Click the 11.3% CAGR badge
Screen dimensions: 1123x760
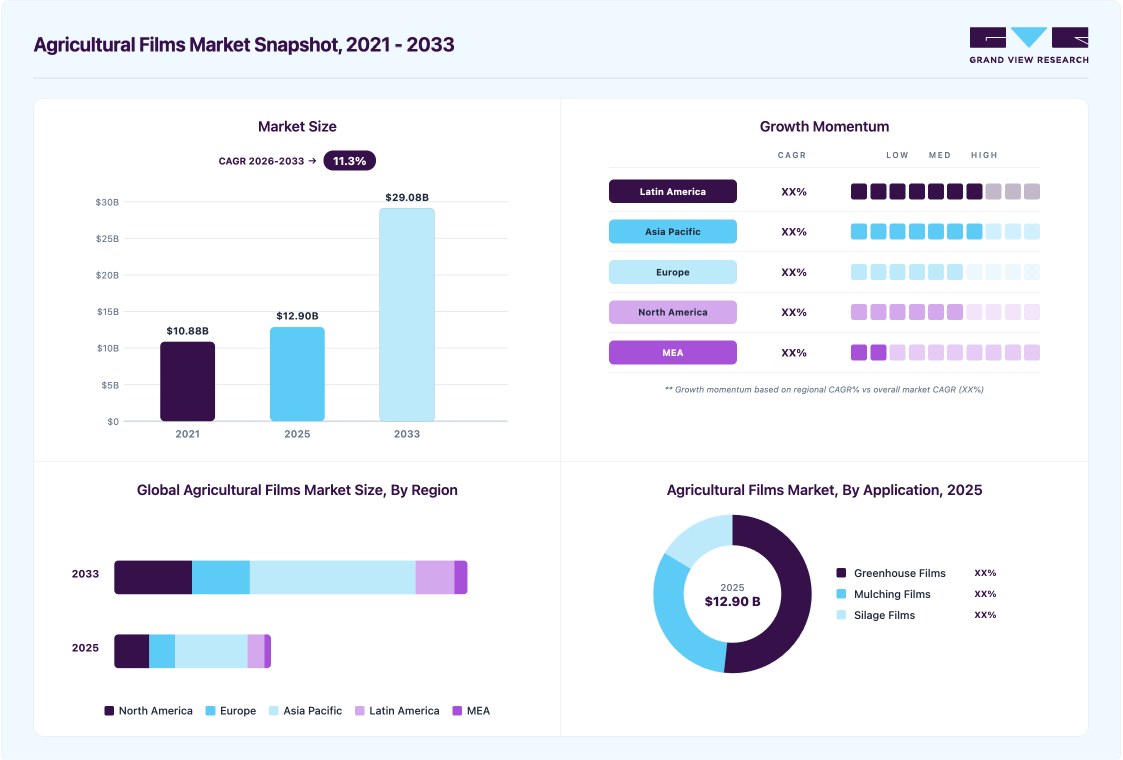350,161
